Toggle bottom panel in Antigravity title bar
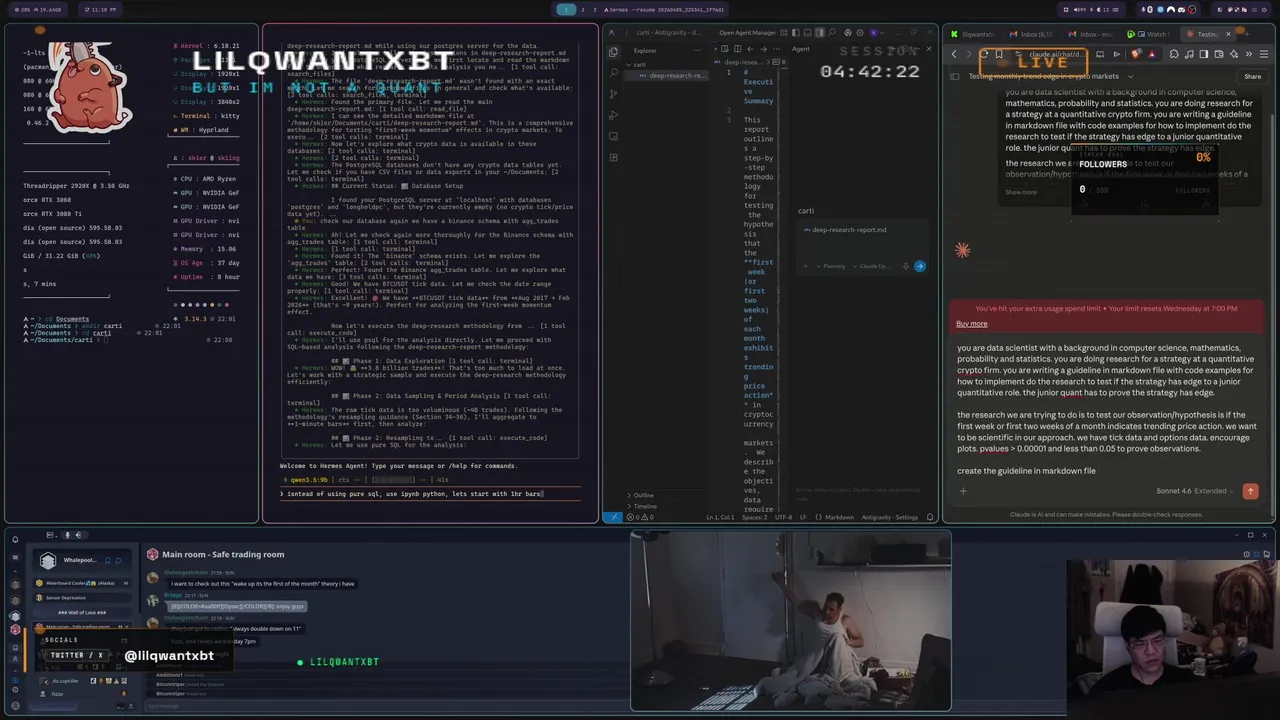The image size is (1280, 720). pos(807,33)
